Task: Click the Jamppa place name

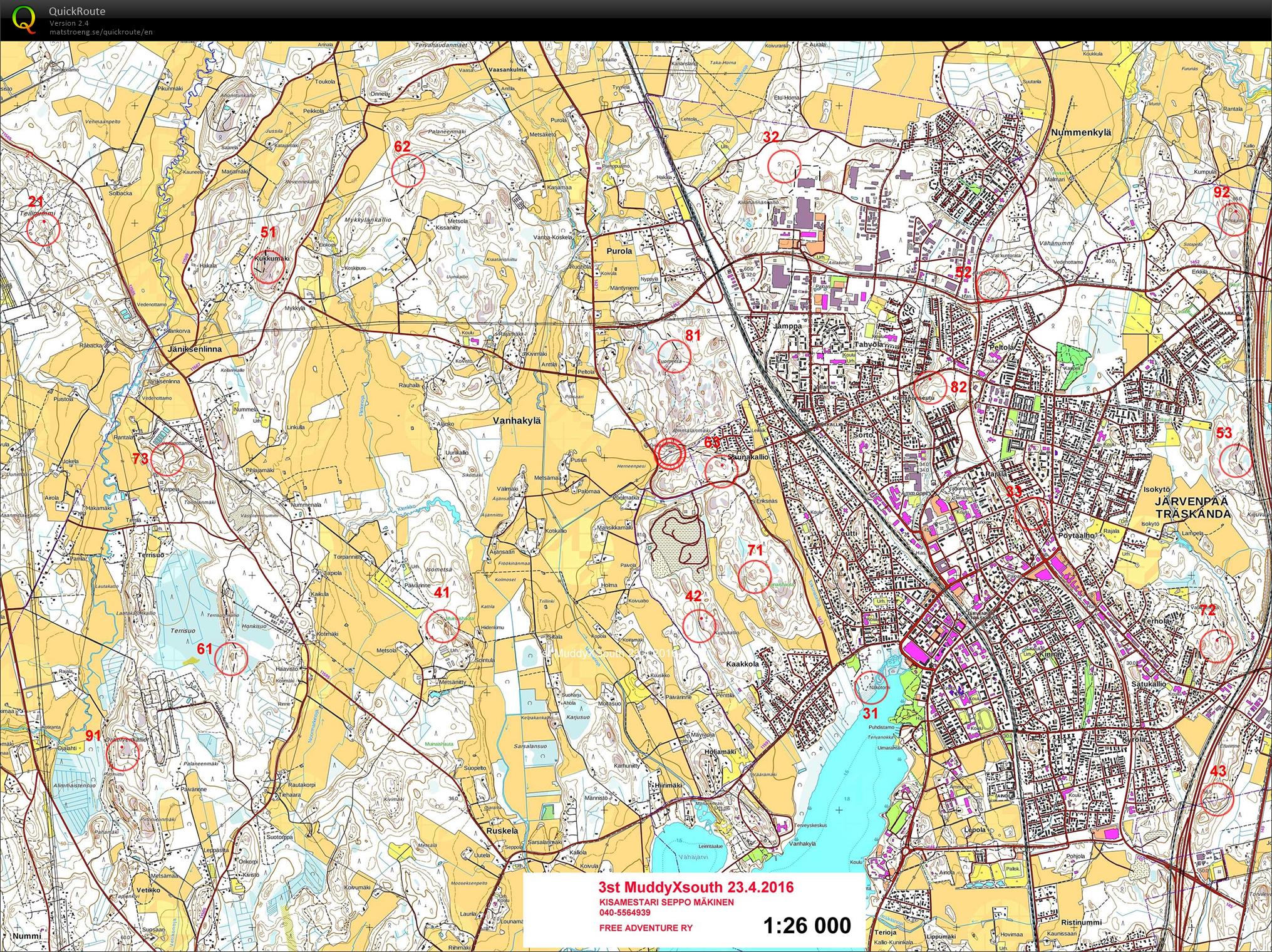Action: pyautogui.click(x=787, y=326)
